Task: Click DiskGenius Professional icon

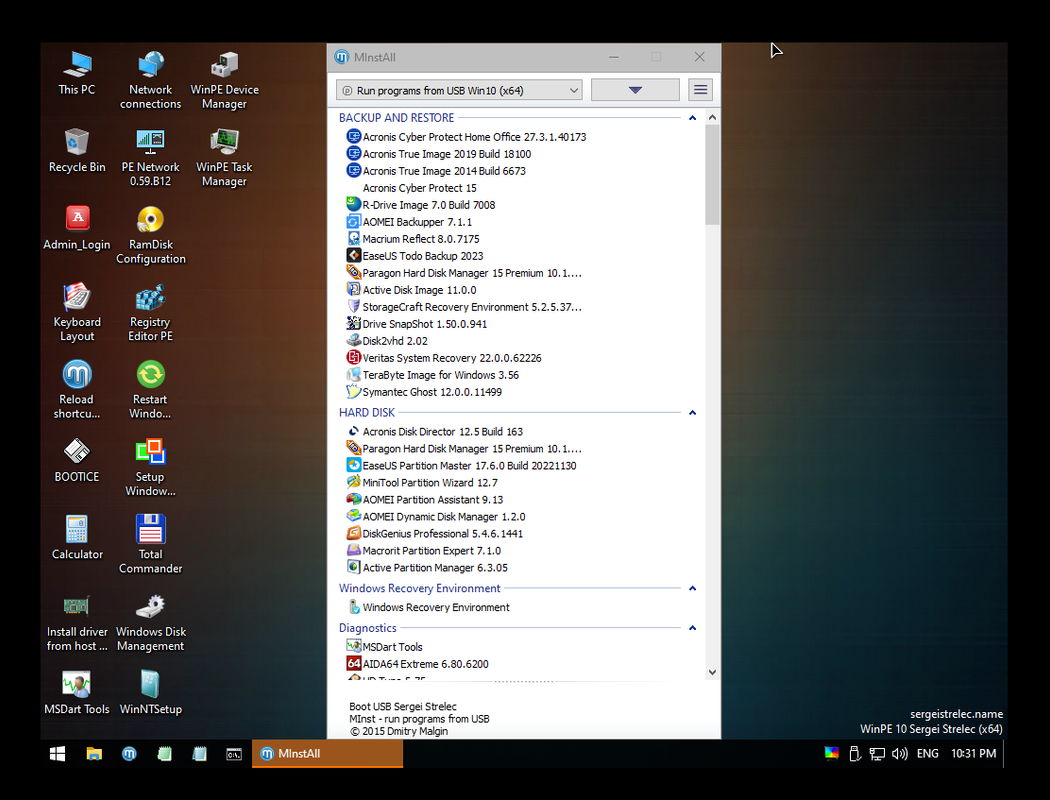Action: click(x=354, y=533)
